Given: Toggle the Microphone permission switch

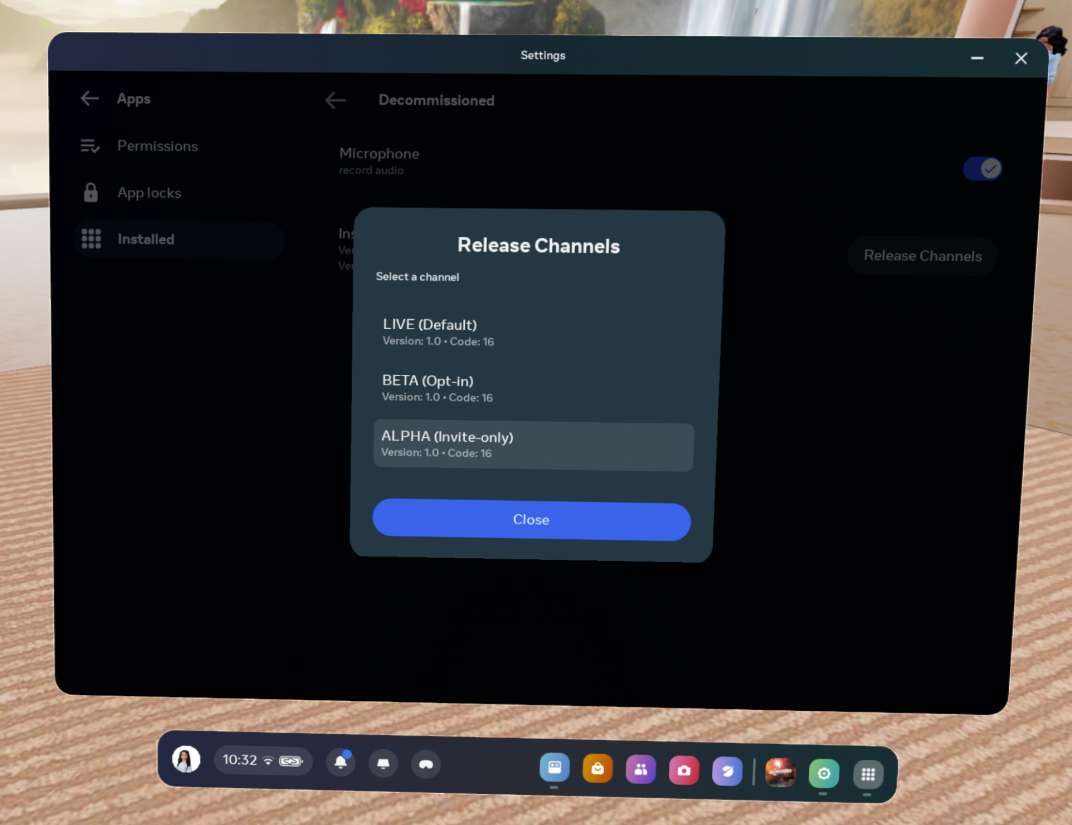Looking at the screenshot, I should click(x=981, y=169).
